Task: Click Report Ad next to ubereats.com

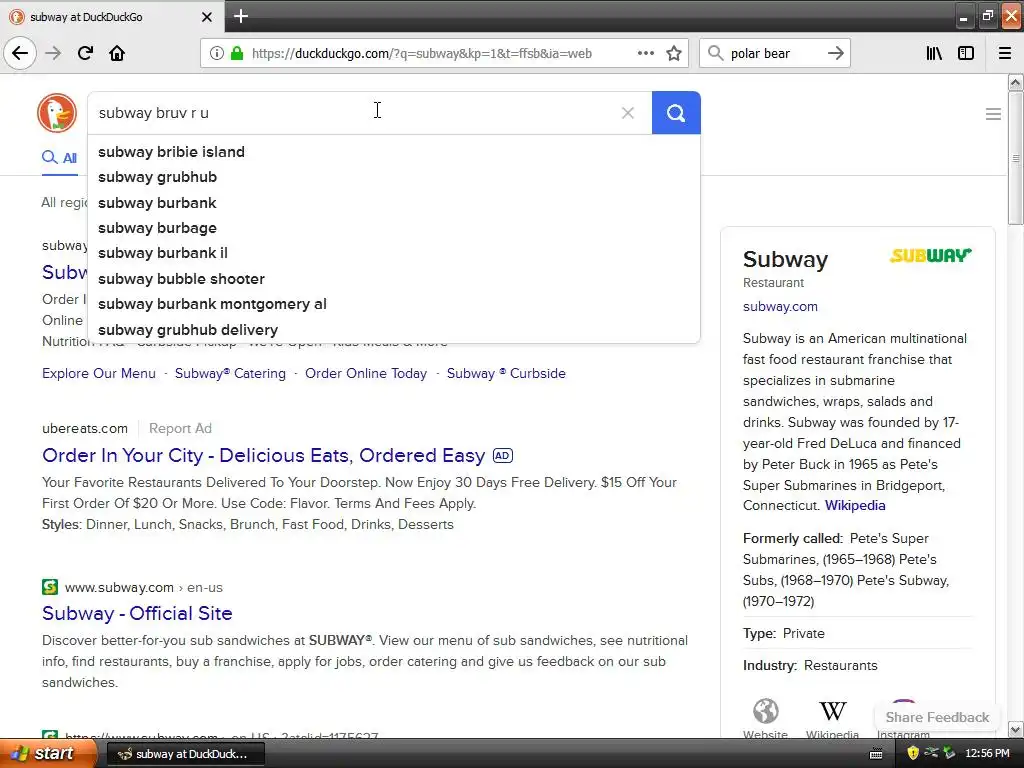Action: 180,428
